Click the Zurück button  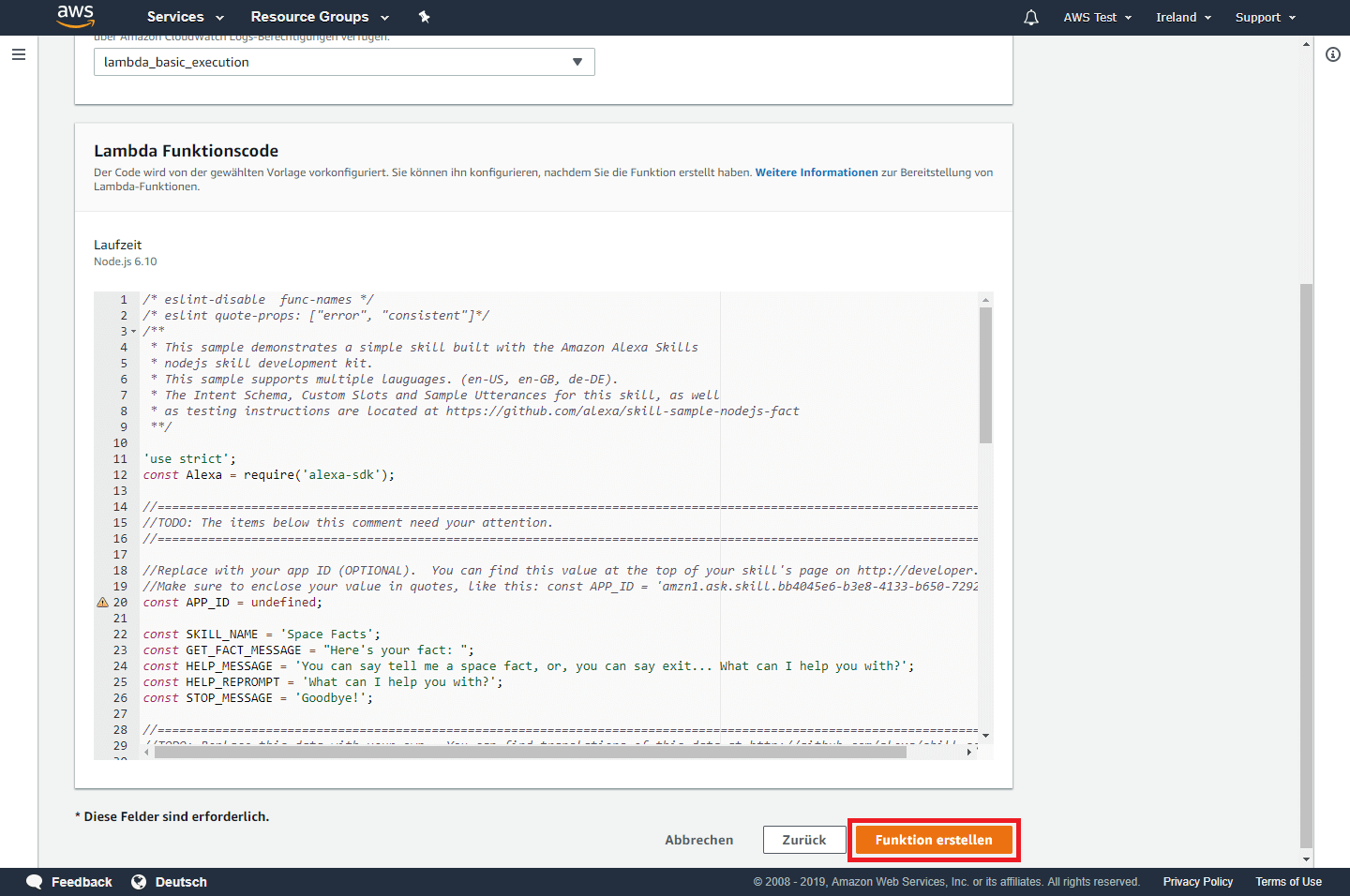[x=804, y=840]
